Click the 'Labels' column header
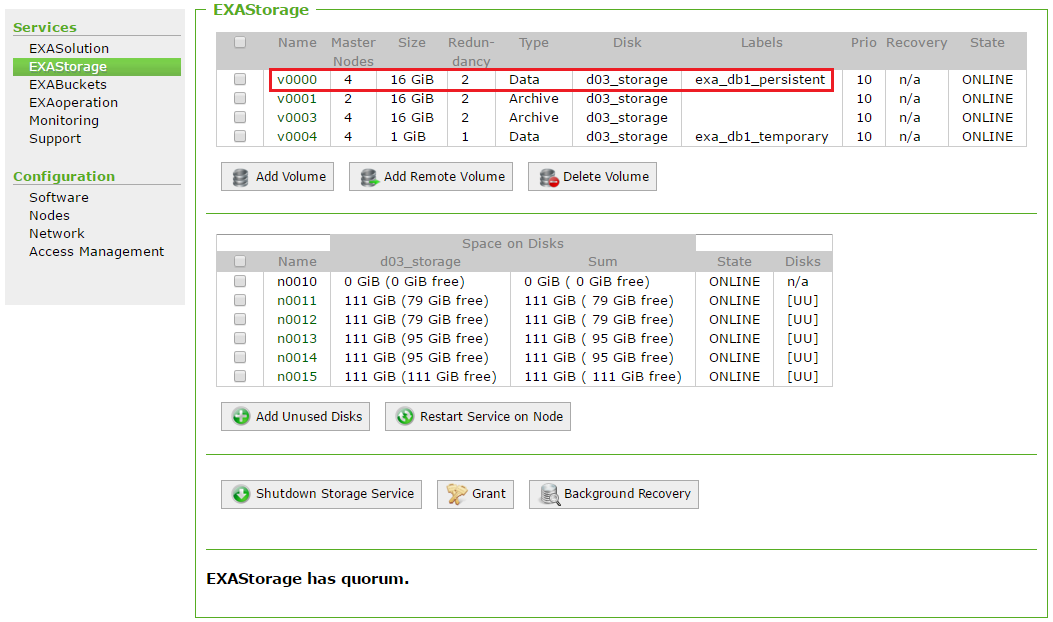Image resolution: width=1053 pixels, height=622 pixels. (762, 42)
